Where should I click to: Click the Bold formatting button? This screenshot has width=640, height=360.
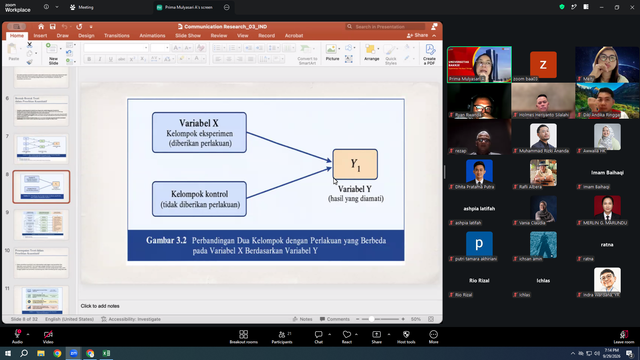(89, 59)
